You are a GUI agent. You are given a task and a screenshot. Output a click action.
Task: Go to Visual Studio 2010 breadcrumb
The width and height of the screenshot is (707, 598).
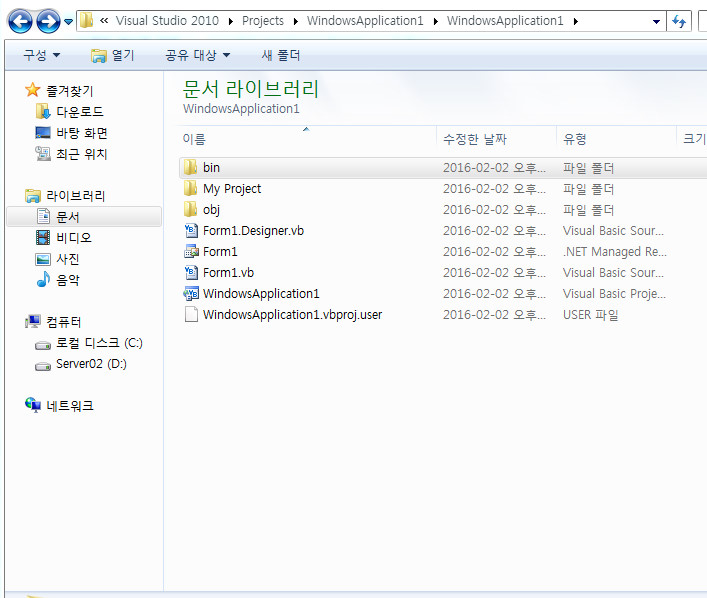[167, 21]
